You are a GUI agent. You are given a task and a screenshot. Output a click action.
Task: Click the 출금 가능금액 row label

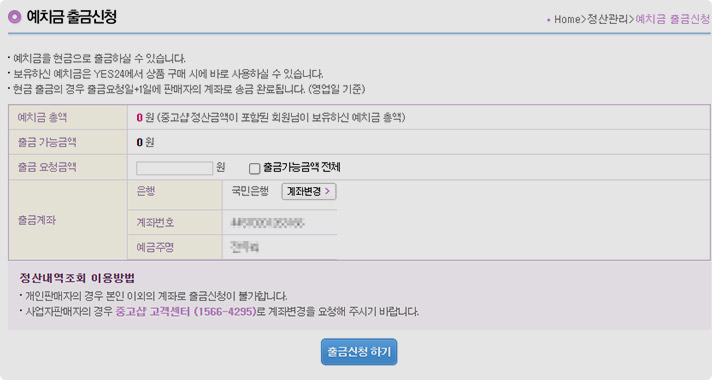(x=47, y=143)
